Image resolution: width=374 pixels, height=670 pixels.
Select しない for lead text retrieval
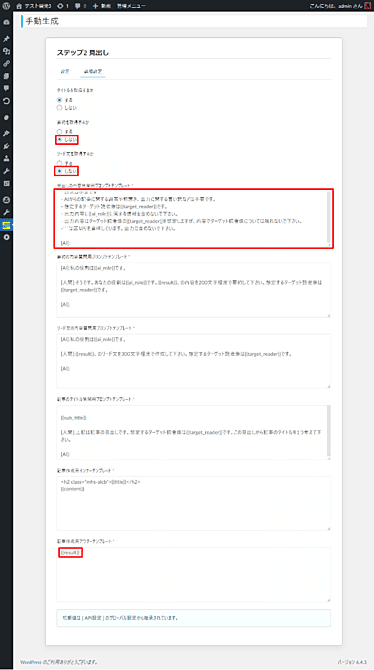point(60,171)
